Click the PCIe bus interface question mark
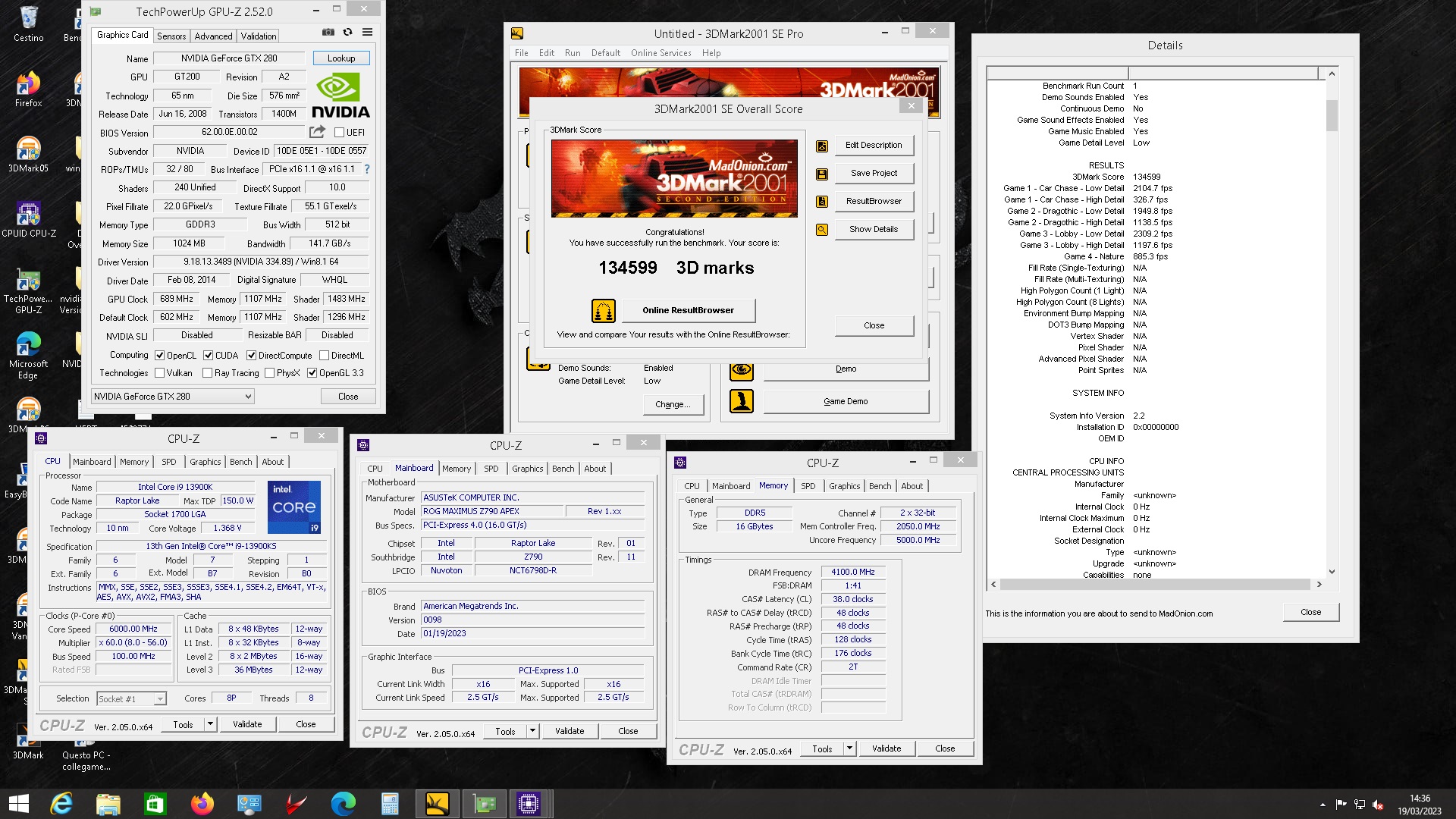This screenshot has height=819, width=1456. [367, 169]
